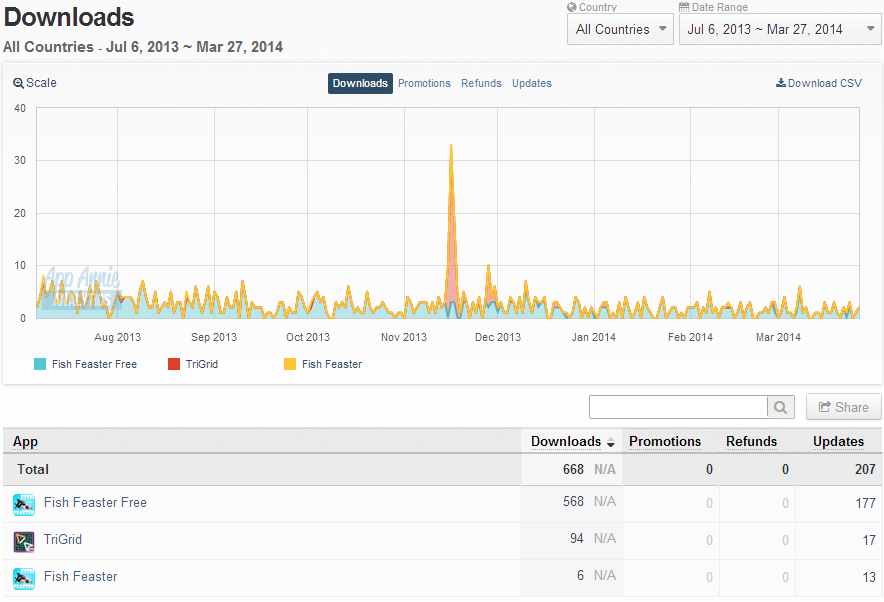The width and height of the screenshot is (884, 602).
Task: Click the Share arrow icon
Action: tap(824, 407)
